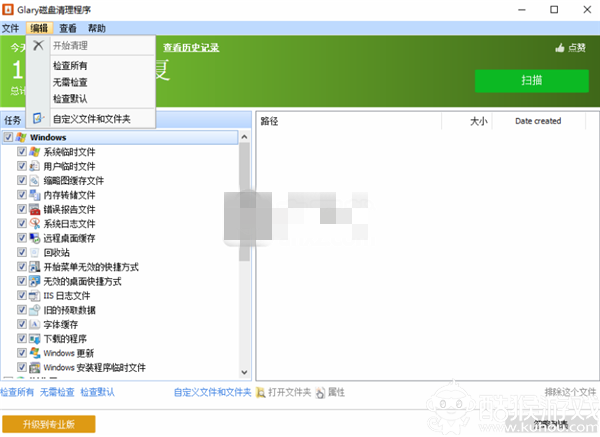
Task: Click the bottom 检查所有 link
Action: (17, 392)
